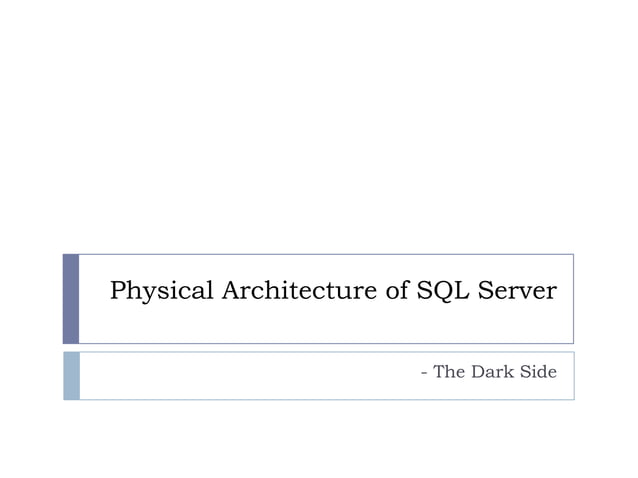Click the blank area below the subtitle box
This screenshot has height=478, width=638.
click(x=320, y=440)
